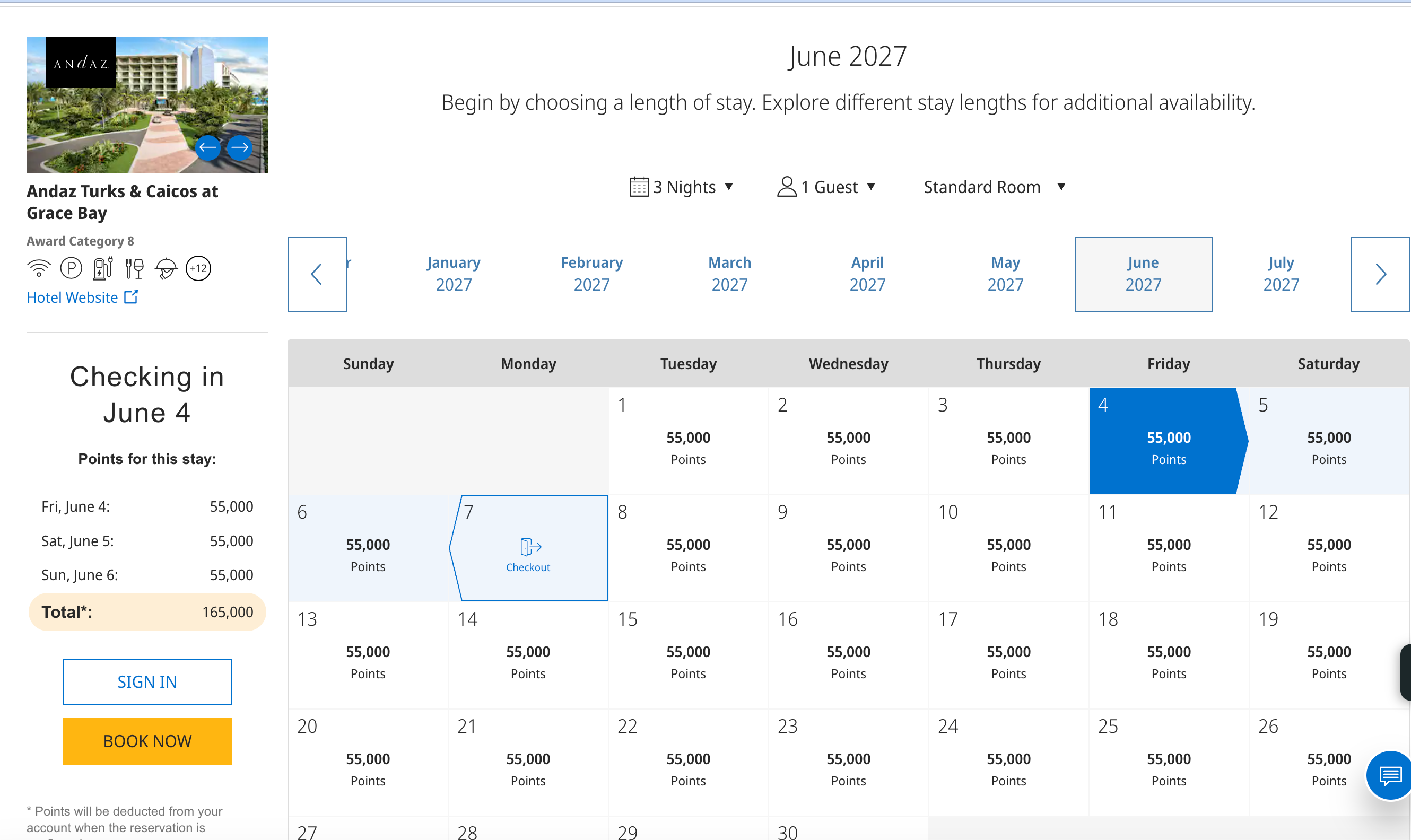The width and height of the screenshot is (1411, 840).
Task: Select June 17 as check-in date
Action: 1008,655
